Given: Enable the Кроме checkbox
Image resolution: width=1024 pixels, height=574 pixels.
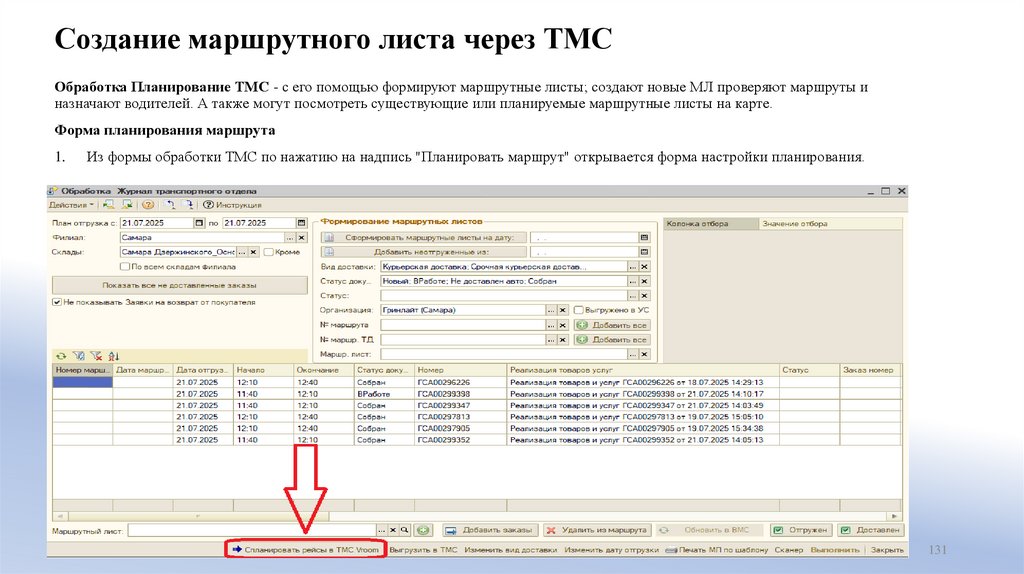Looking at the screenshot, I should tap(268, 252).
